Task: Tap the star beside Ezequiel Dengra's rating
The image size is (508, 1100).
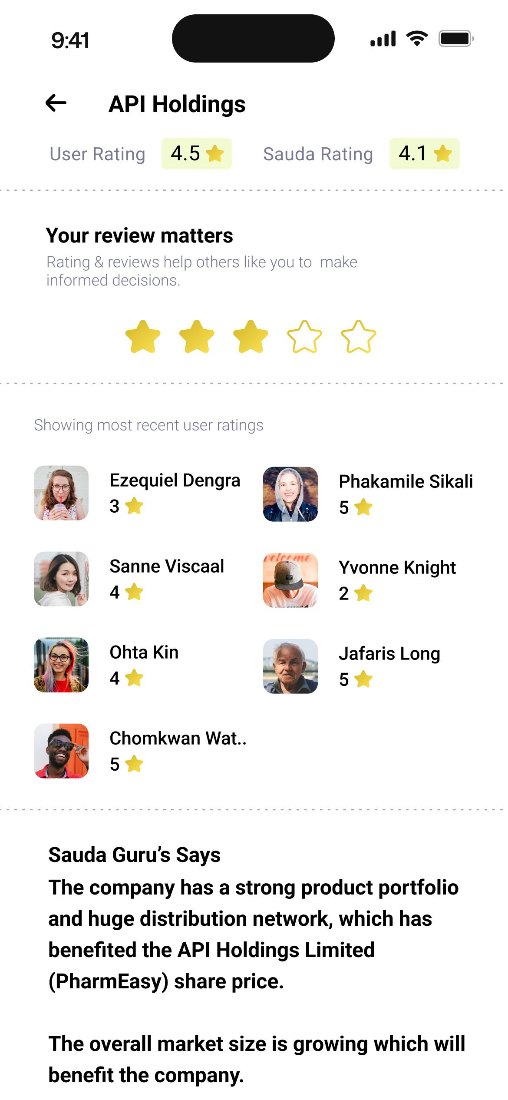Action: (133, 506)
